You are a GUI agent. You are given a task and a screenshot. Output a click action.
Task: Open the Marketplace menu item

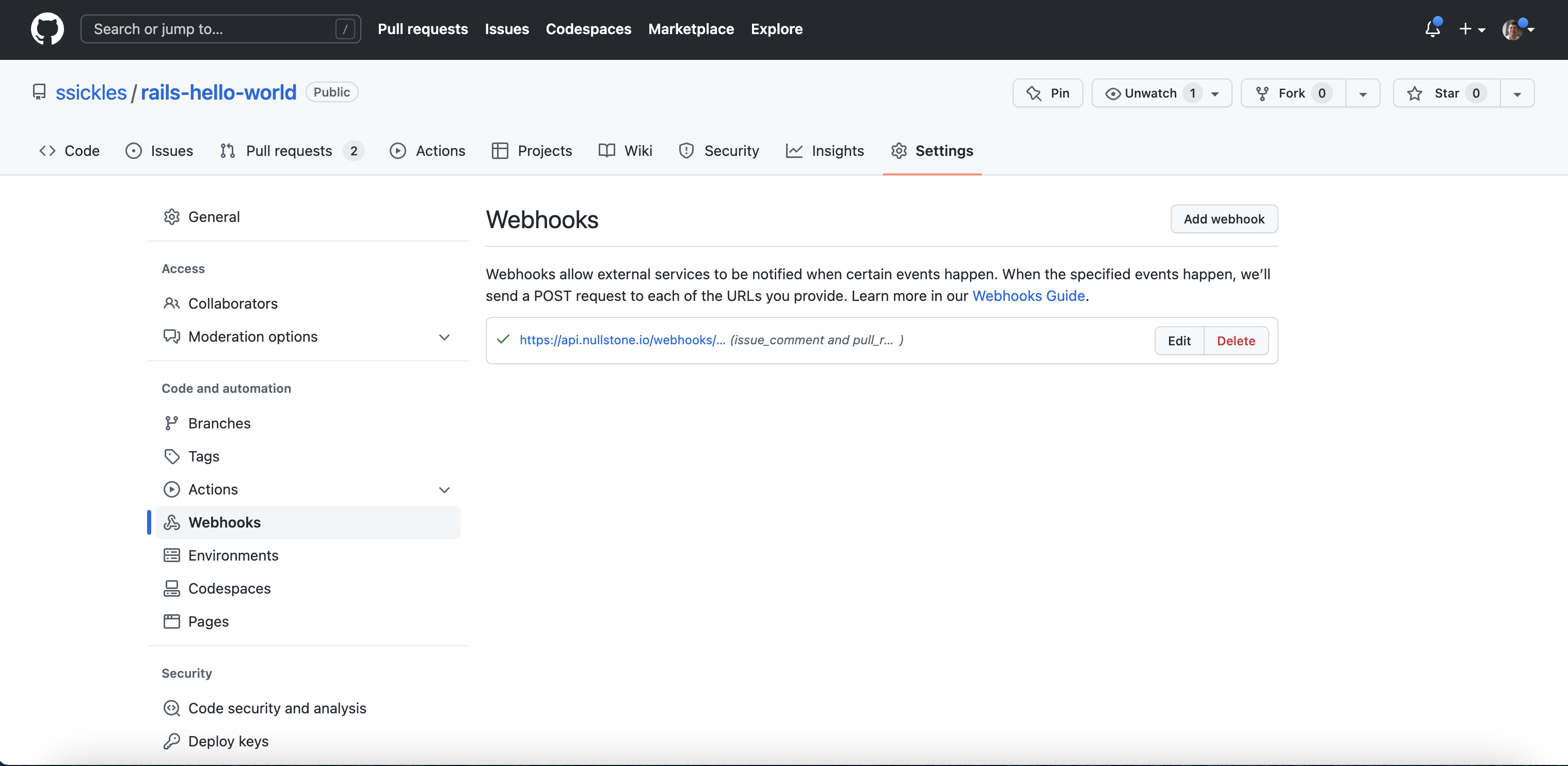coord(691,28)
